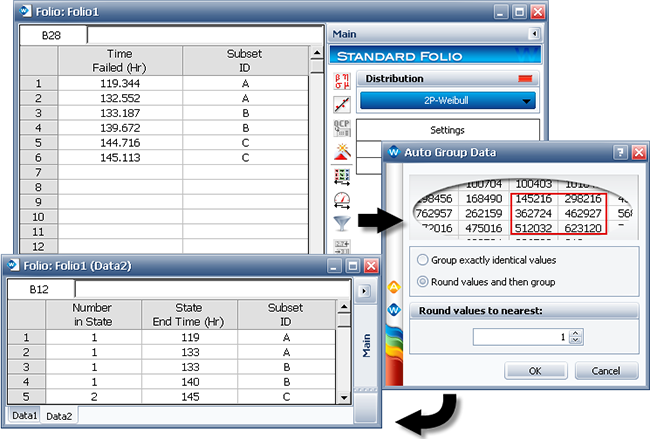
Task: Select cell containing 132.552
Action: (120, 98)
